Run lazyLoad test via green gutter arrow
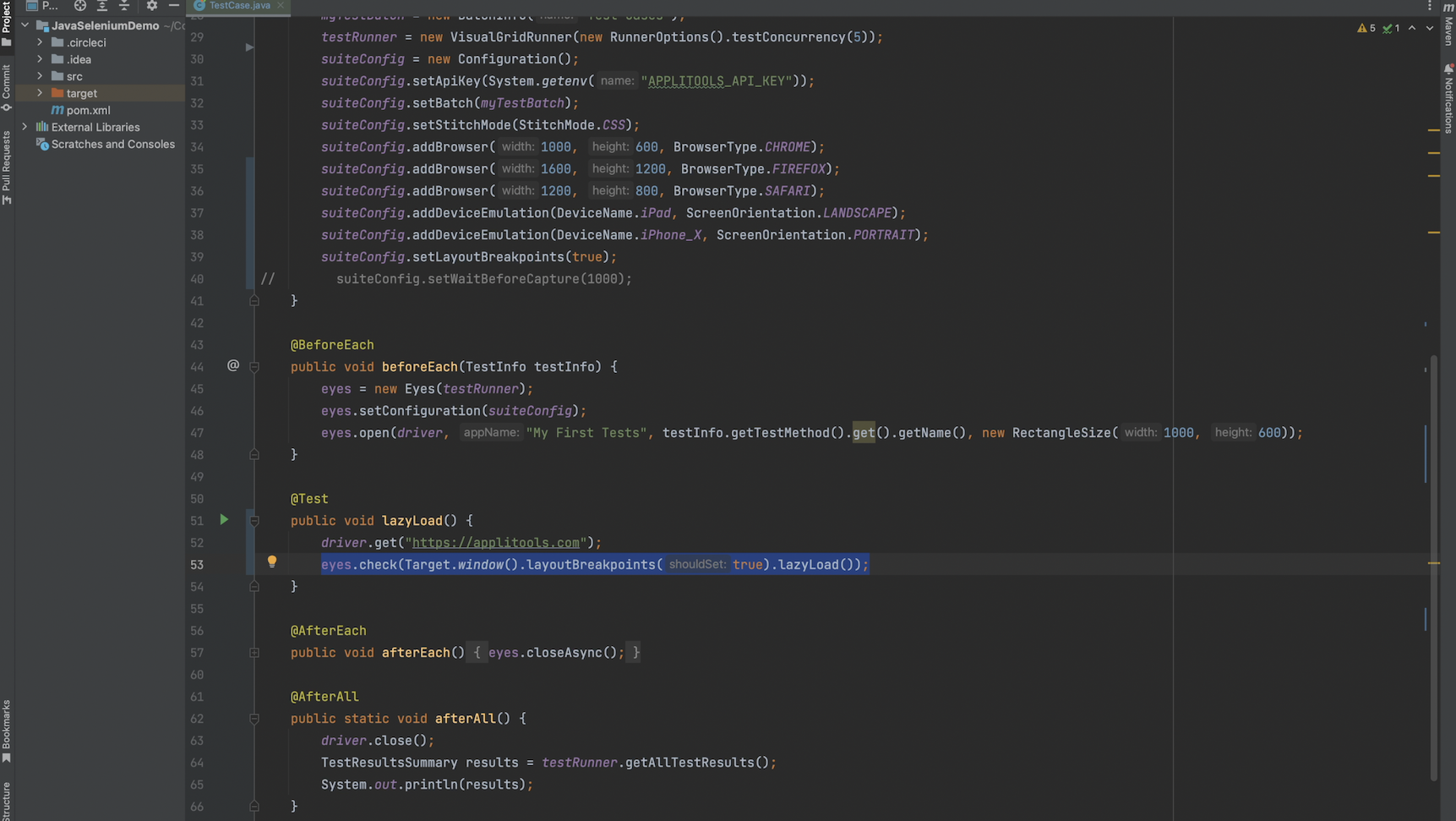 [224, 520]
